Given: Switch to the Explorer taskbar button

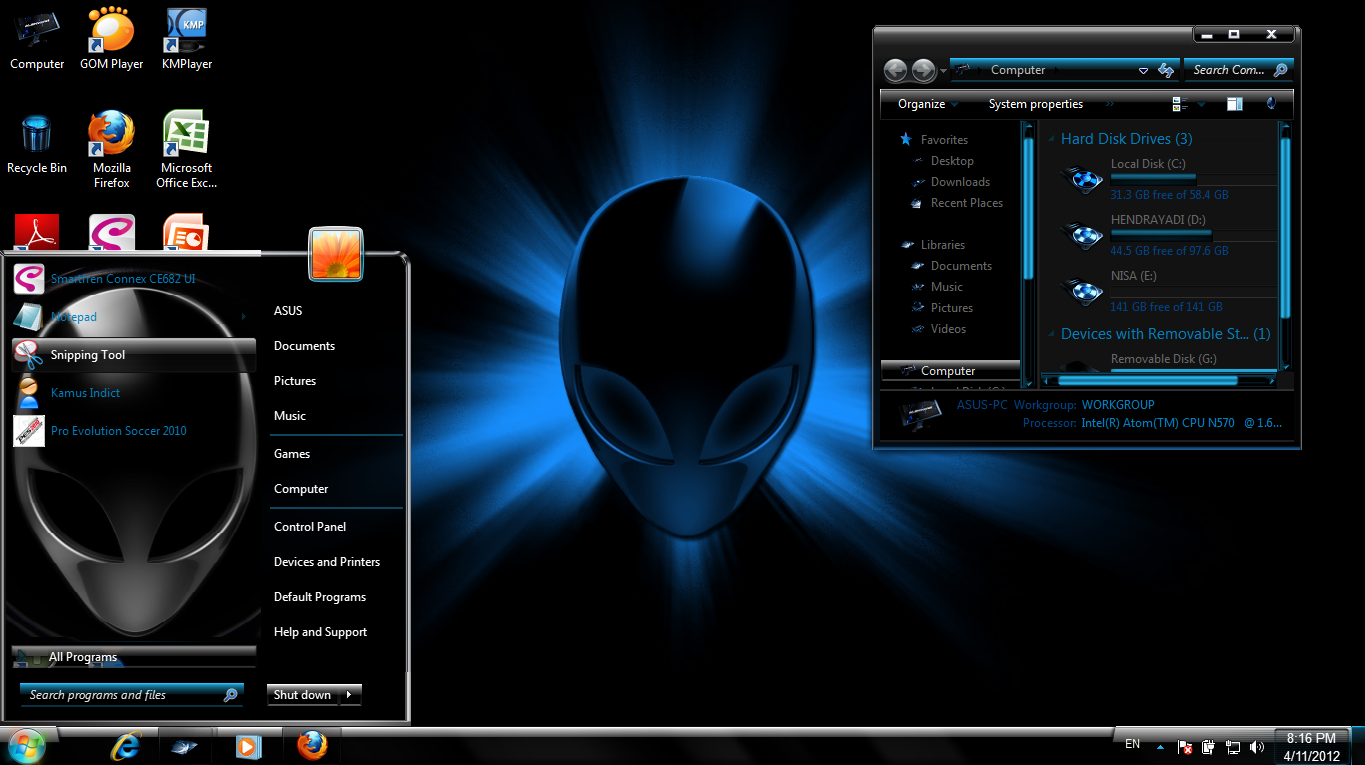Looking at the screenshot, I should click(x=185, y=746).
